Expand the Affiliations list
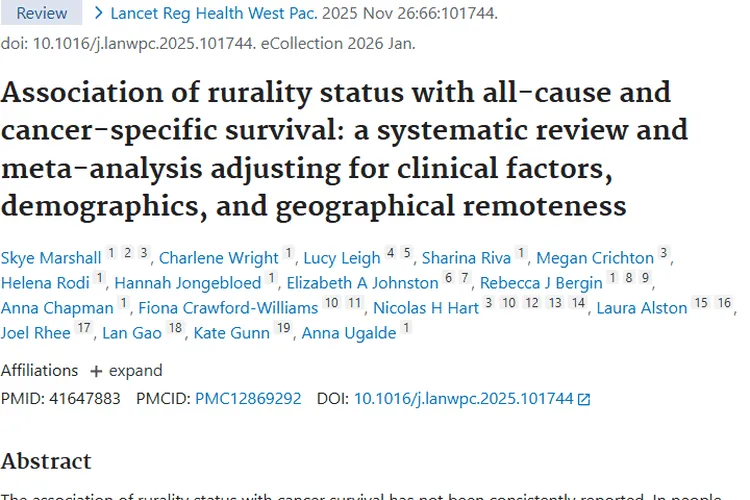750x500 pixels. (126, 370)
